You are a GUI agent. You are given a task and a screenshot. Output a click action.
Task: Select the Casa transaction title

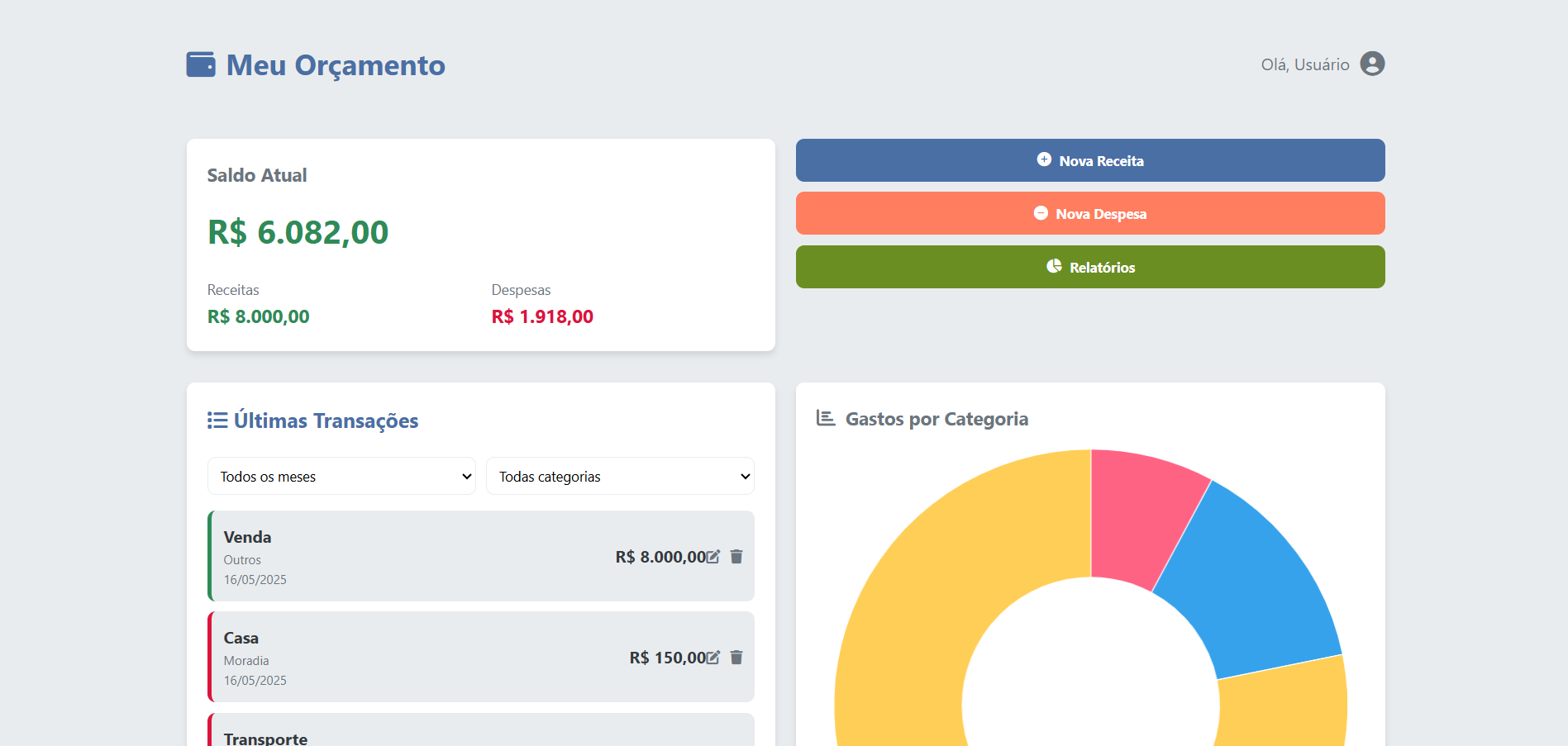tap(241, 638)
